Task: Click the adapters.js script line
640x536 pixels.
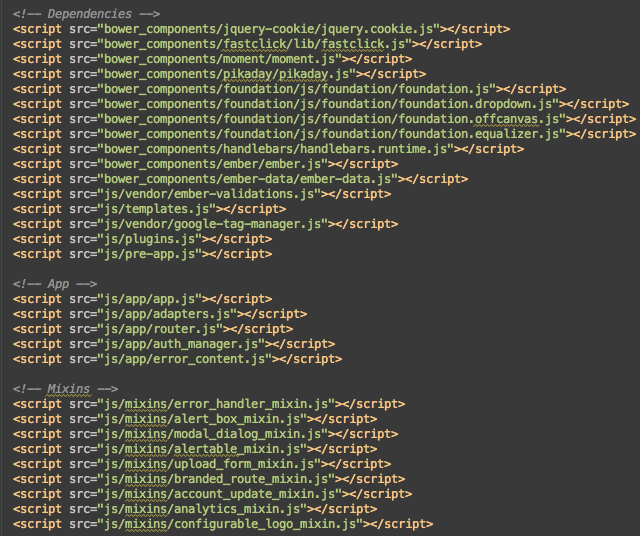Action: click(x=160, y=314)
